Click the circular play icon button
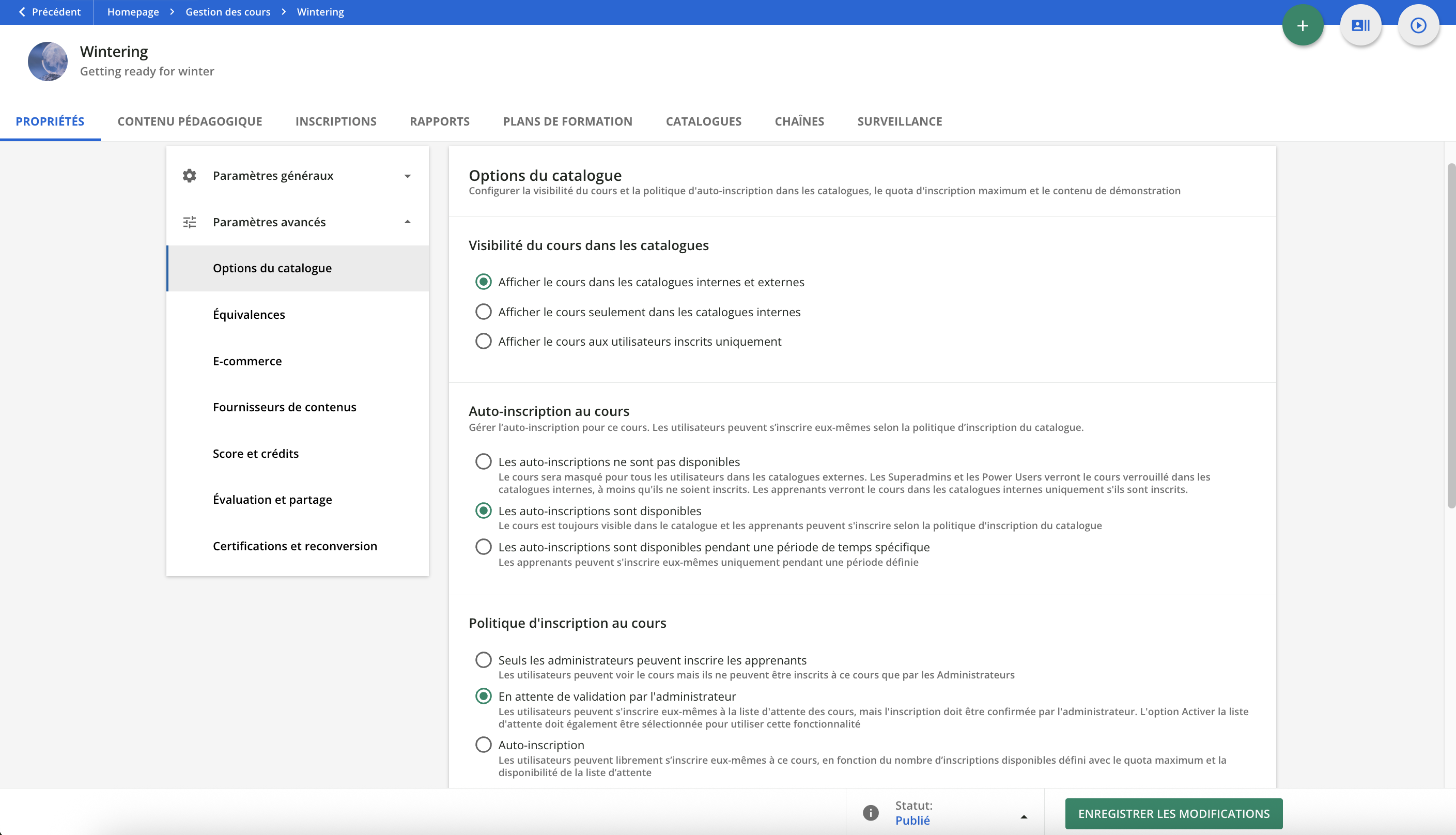The width and height of the screenshot is (1456, 835). pyautogui.click(x=1418, y=25)
